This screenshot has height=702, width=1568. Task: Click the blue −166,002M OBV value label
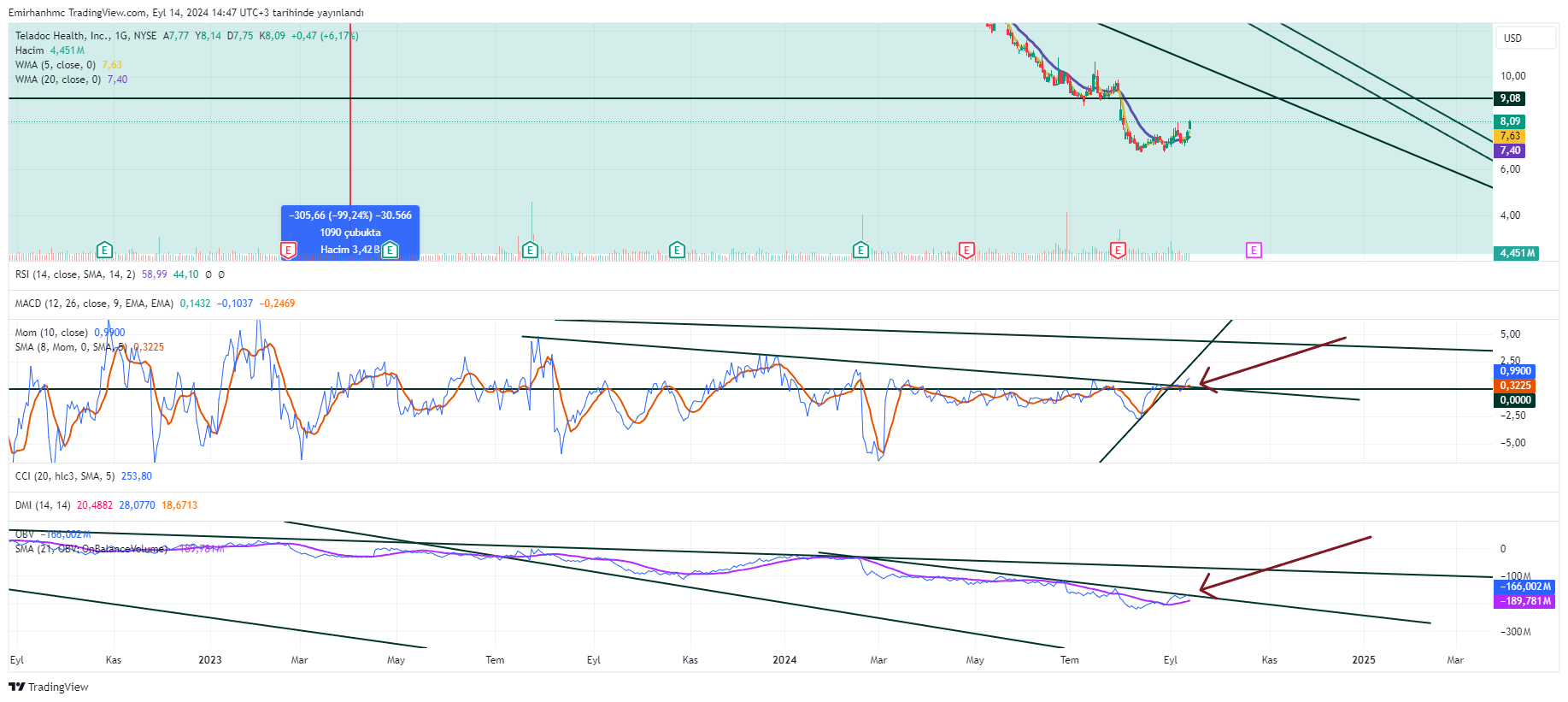pyautogui.click(x=1524, y=587)
